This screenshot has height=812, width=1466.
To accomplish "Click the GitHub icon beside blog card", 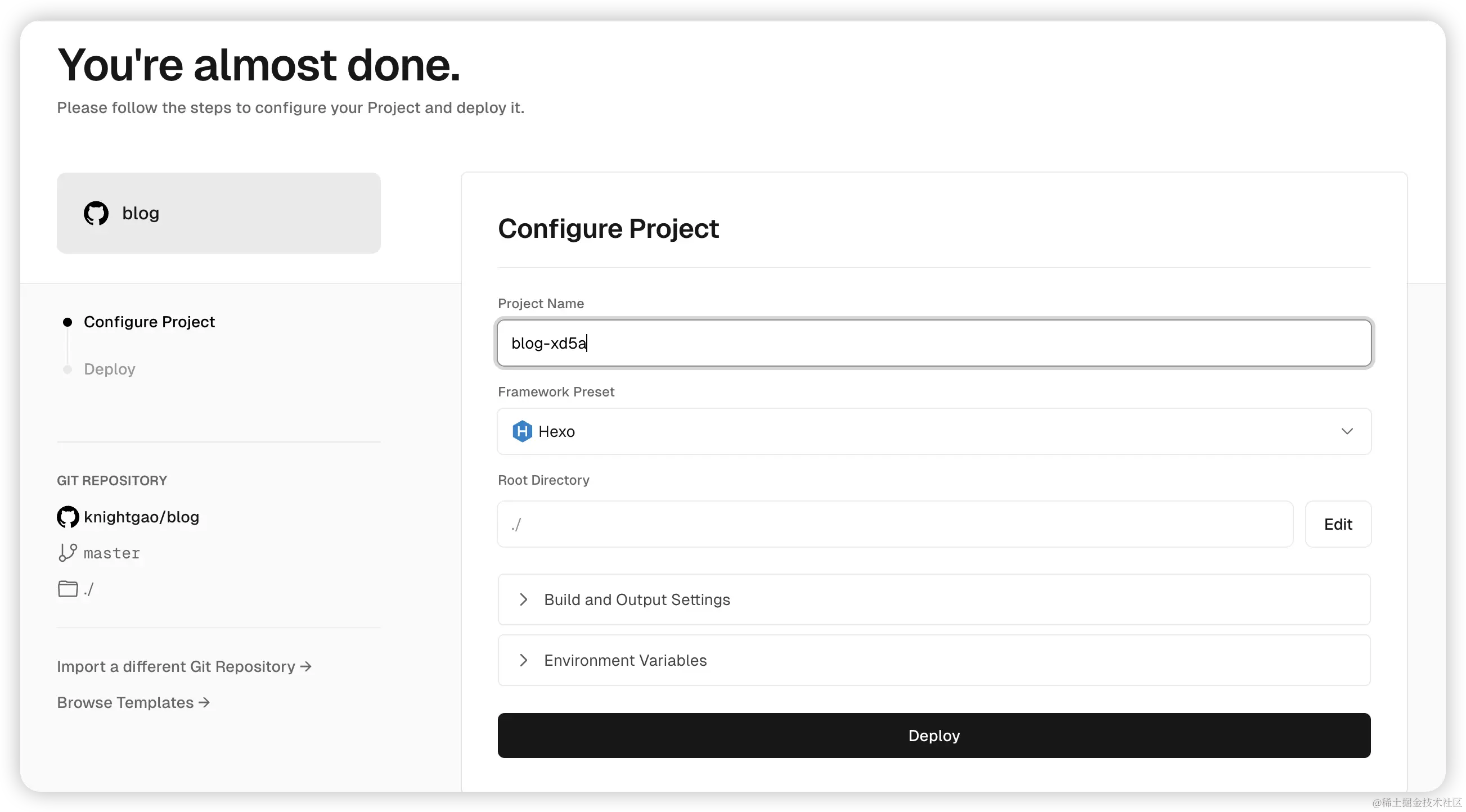I will pyautogui.click(x=96, y=213).
